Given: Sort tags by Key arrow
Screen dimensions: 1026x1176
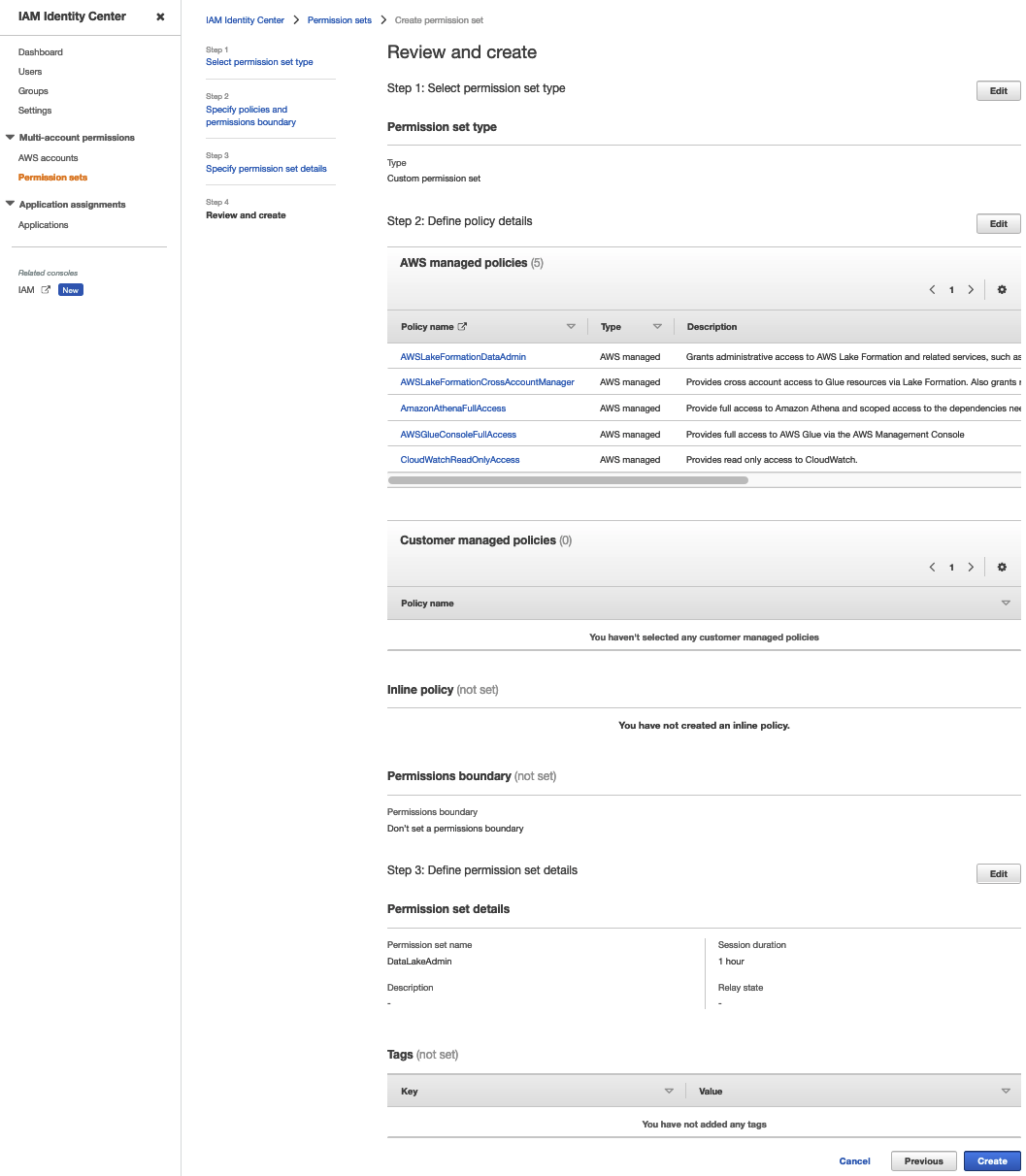Looking at the screenshot, I should (x=669, y=1092).
